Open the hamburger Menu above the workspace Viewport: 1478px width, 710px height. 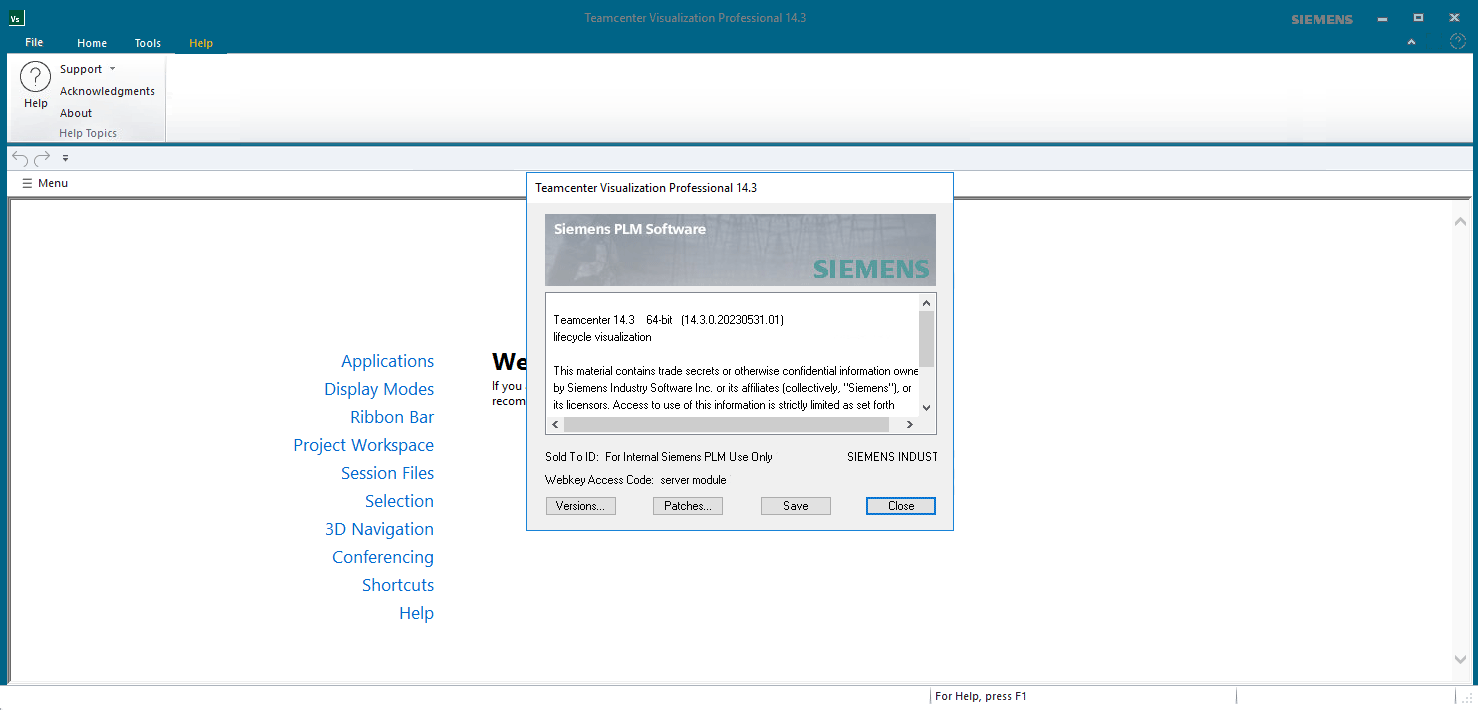pyautogui.click(x=44, y=183)
